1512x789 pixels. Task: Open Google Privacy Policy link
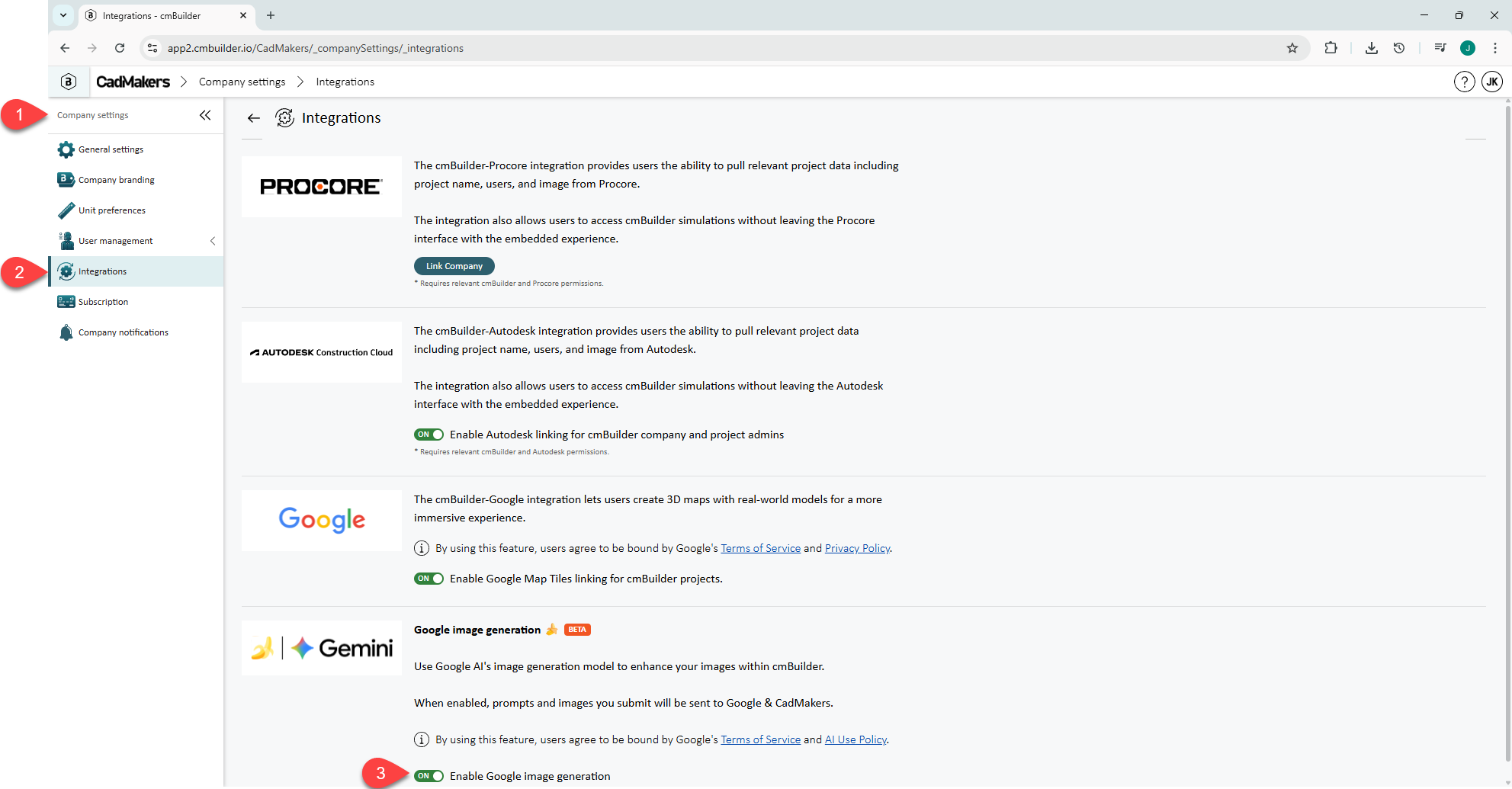click(857, 548)
